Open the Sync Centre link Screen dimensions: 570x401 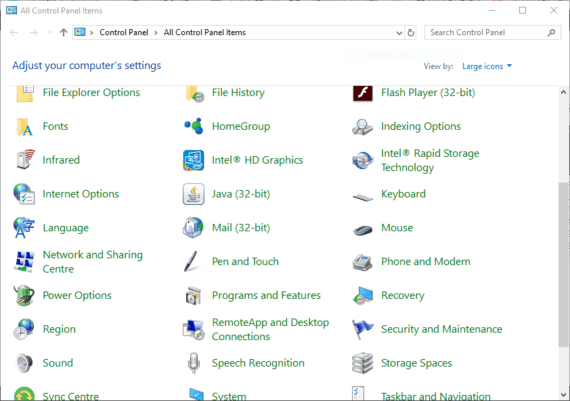pyautogui.click(x=71, y=396)
